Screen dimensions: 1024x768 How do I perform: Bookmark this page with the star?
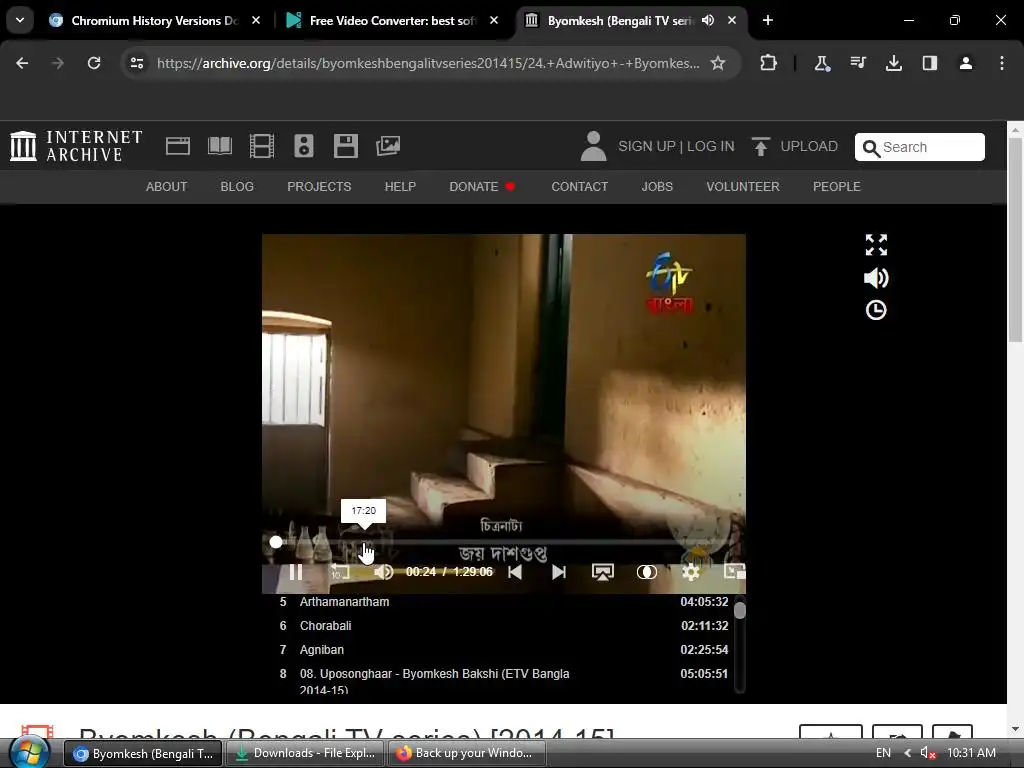(718, 63)
